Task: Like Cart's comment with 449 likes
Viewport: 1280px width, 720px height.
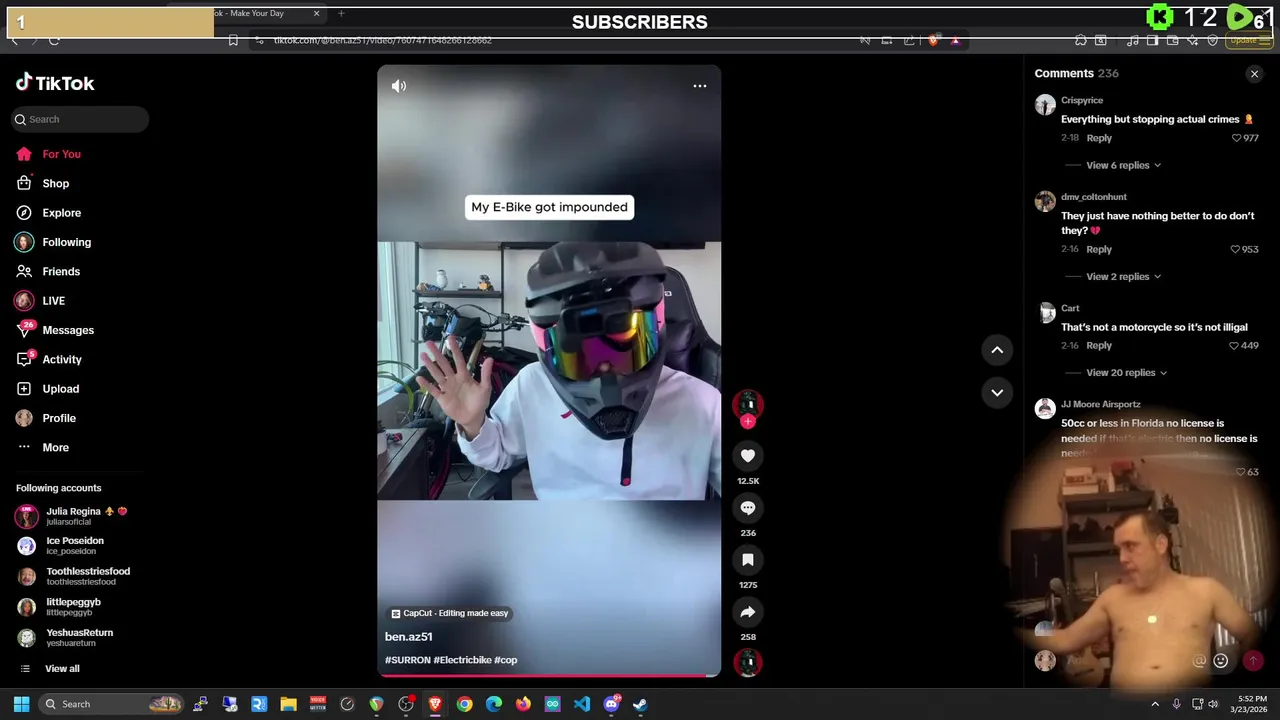Action: 1234,346
